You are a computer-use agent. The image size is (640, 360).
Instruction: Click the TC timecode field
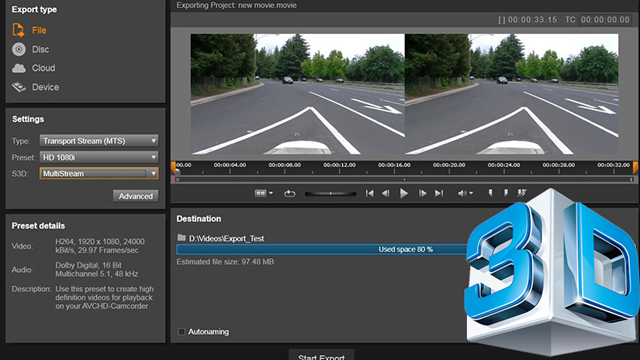605,20
